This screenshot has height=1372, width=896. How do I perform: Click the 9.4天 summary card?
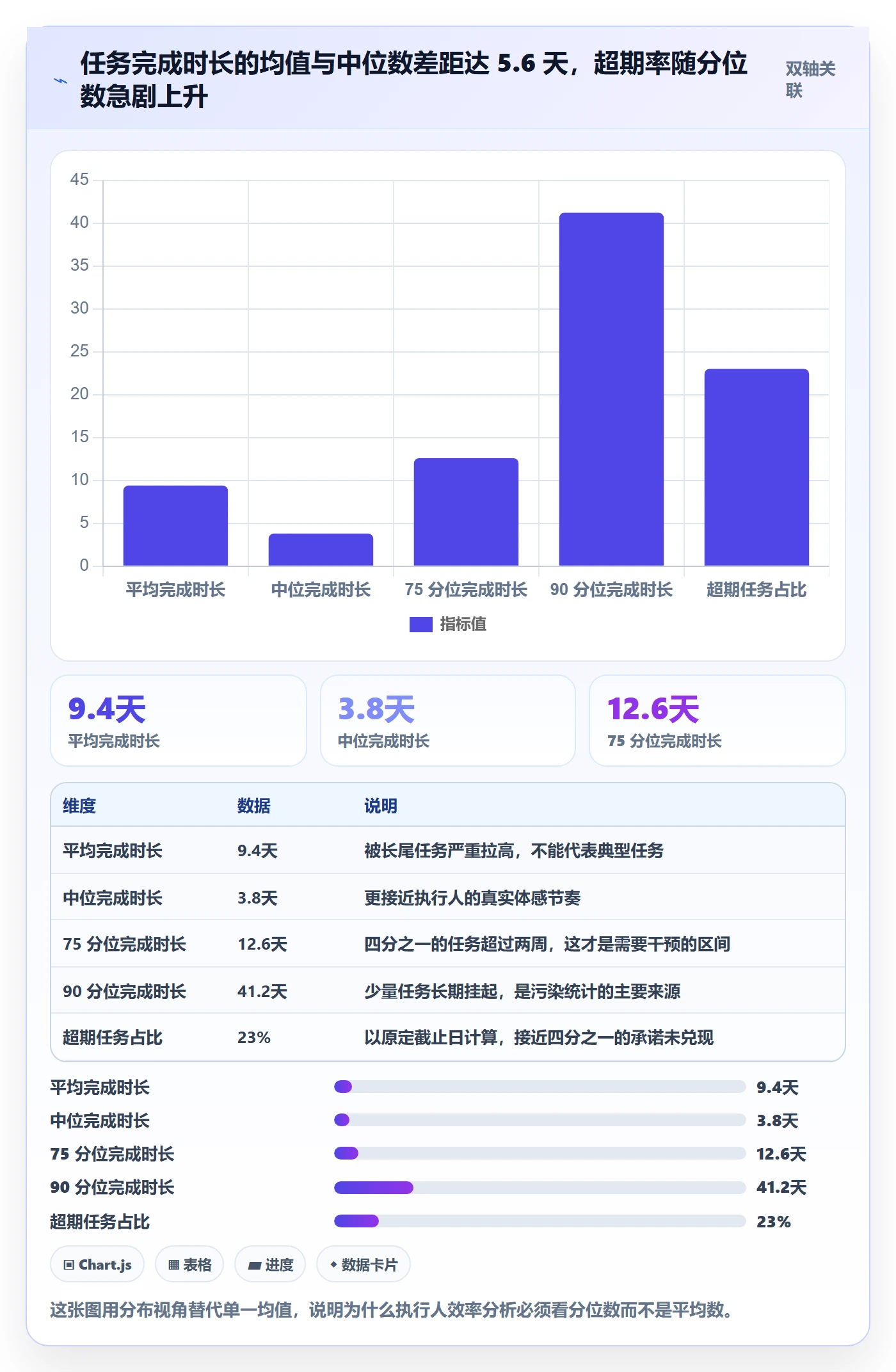click(x=179, y=721)
